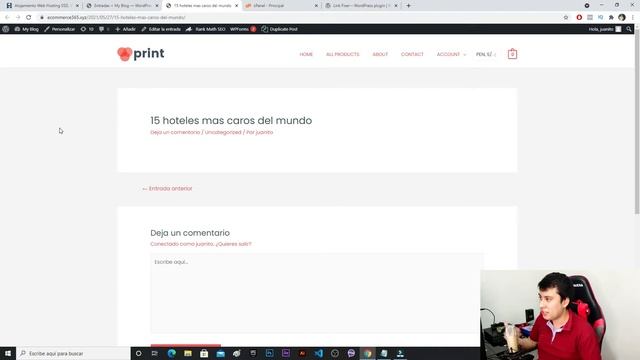Open updates counter in admin bar
Viewport: 640px width, 360px height.
click(87, 29)
